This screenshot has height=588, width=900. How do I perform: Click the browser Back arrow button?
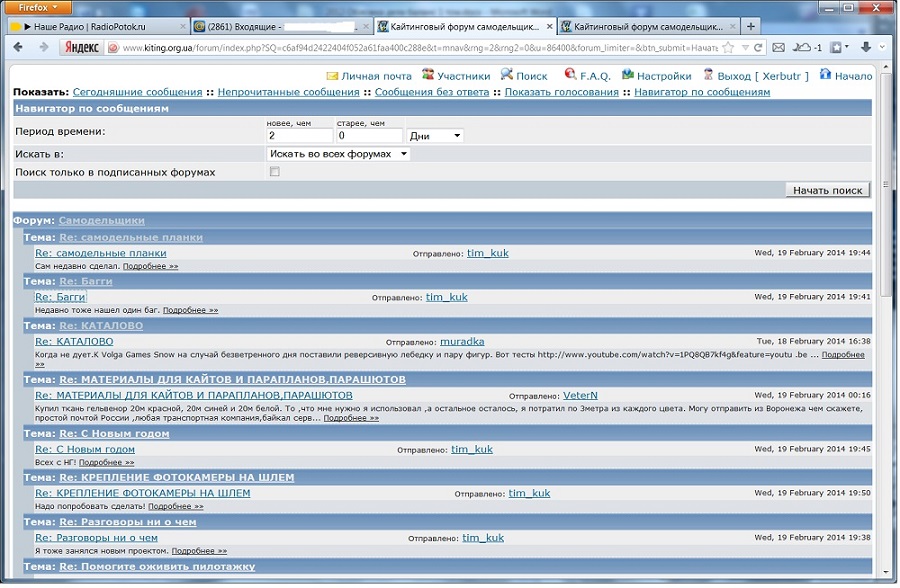[x=19, y=47]
